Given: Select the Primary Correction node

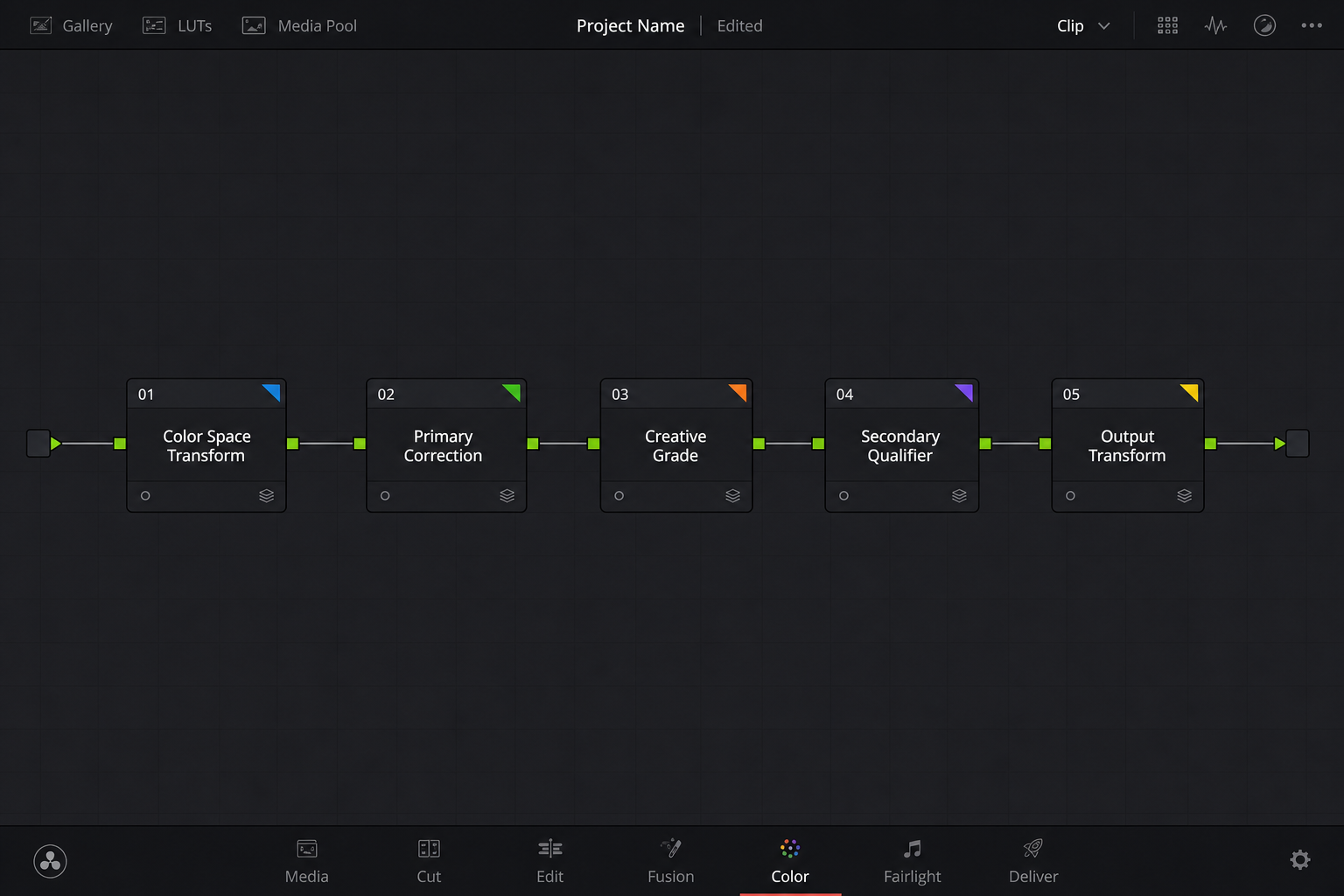Looking at the screenshot, I should click(446, 445).
